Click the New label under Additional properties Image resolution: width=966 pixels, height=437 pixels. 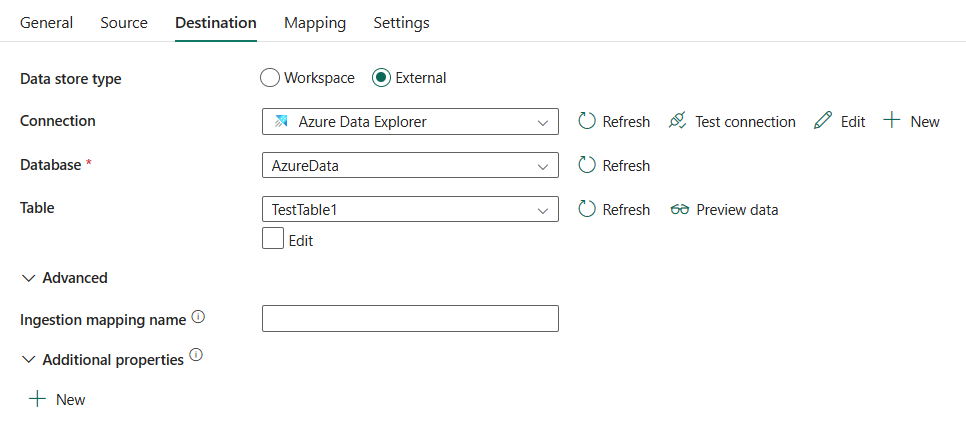click(70, 400)
